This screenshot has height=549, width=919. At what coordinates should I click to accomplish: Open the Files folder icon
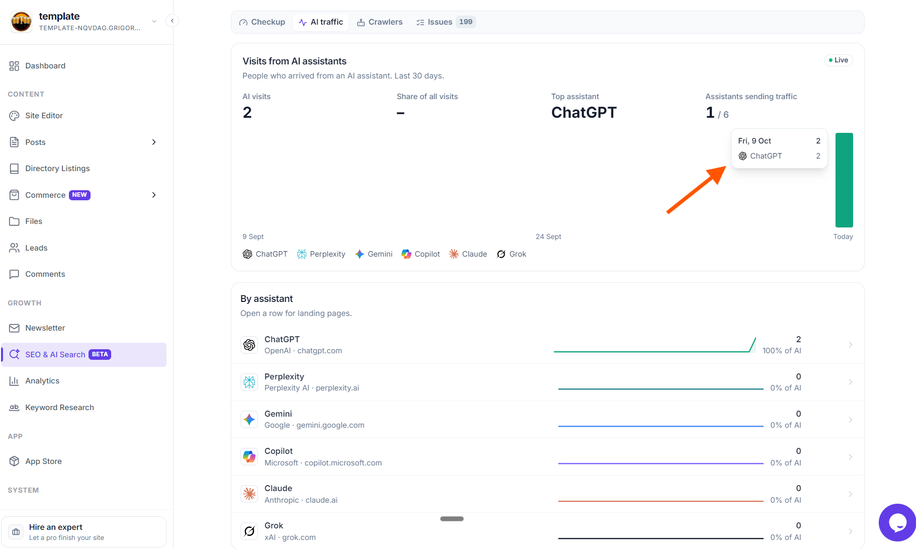14,221
